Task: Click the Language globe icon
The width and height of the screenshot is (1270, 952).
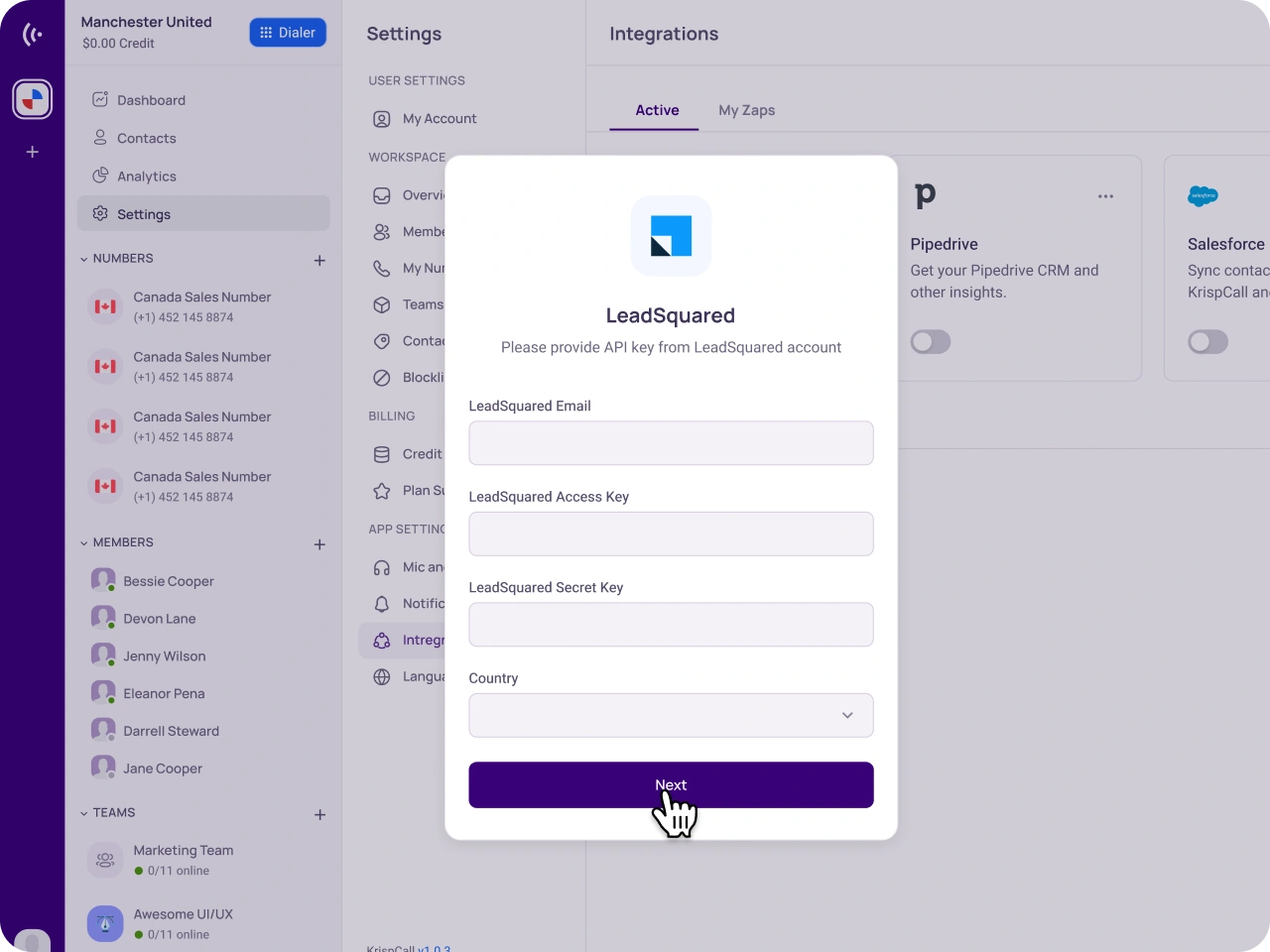Action: point(382,677)
